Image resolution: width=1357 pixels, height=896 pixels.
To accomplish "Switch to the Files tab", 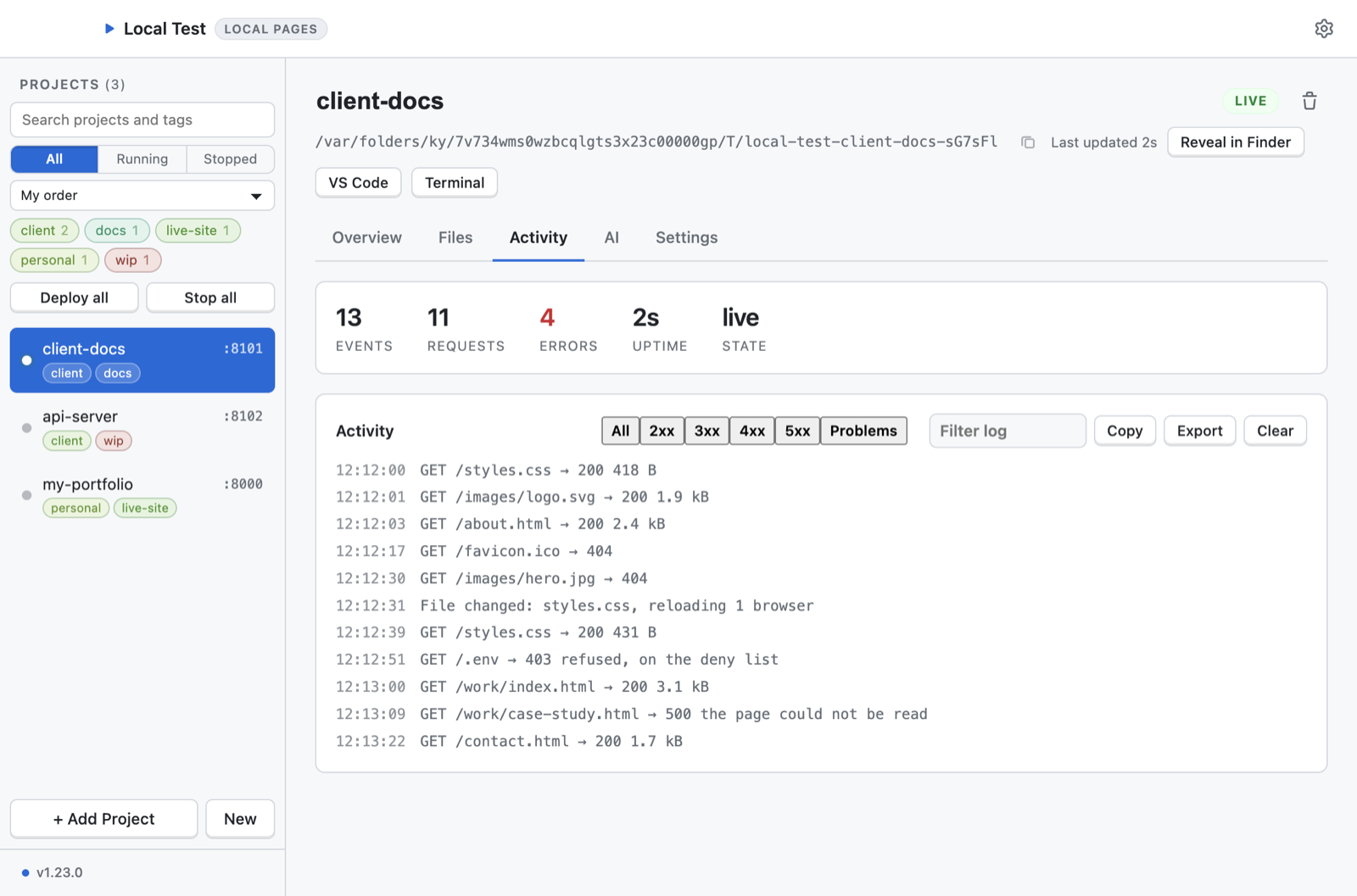I will [x=455, y=238].
